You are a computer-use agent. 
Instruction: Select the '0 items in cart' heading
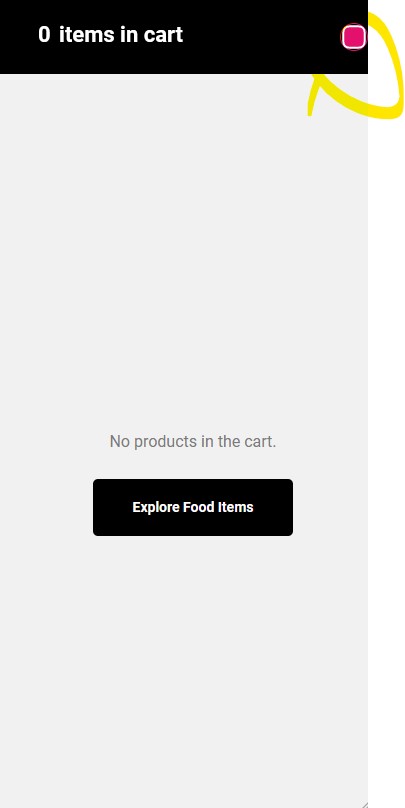(x=110, y=35)
